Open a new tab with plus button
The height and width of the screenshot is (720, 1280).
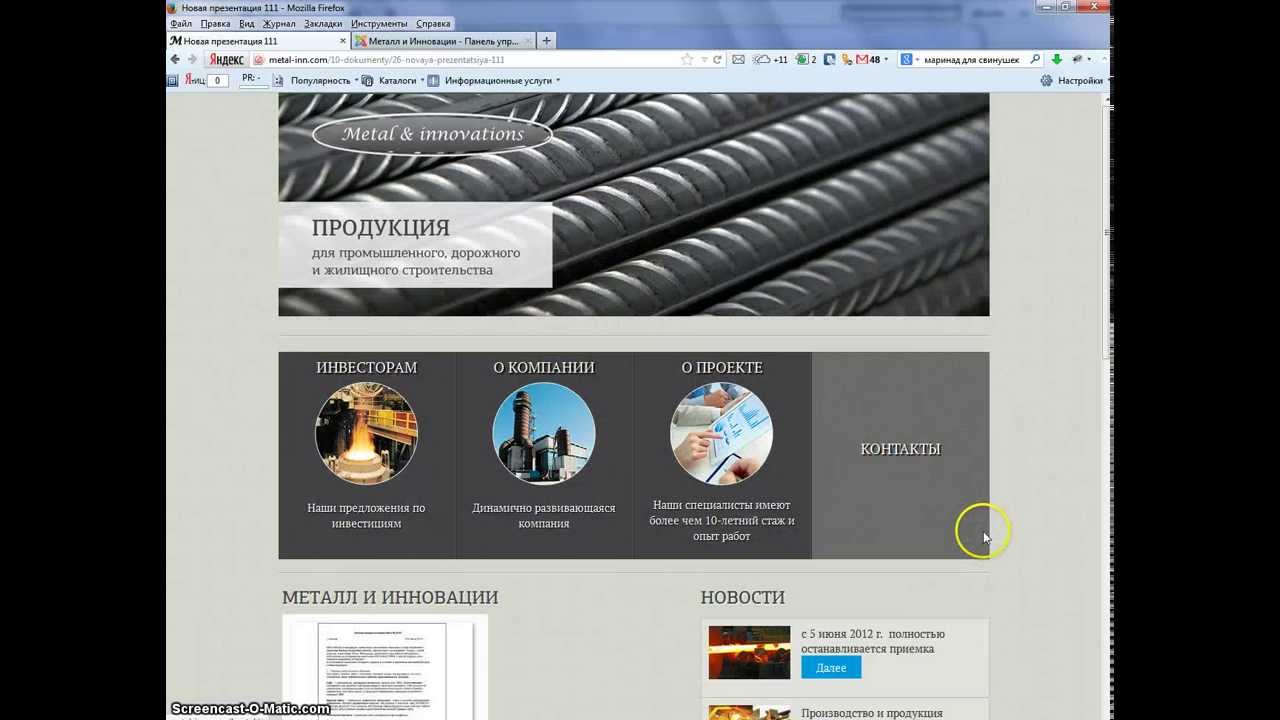[x=546, y=41]
